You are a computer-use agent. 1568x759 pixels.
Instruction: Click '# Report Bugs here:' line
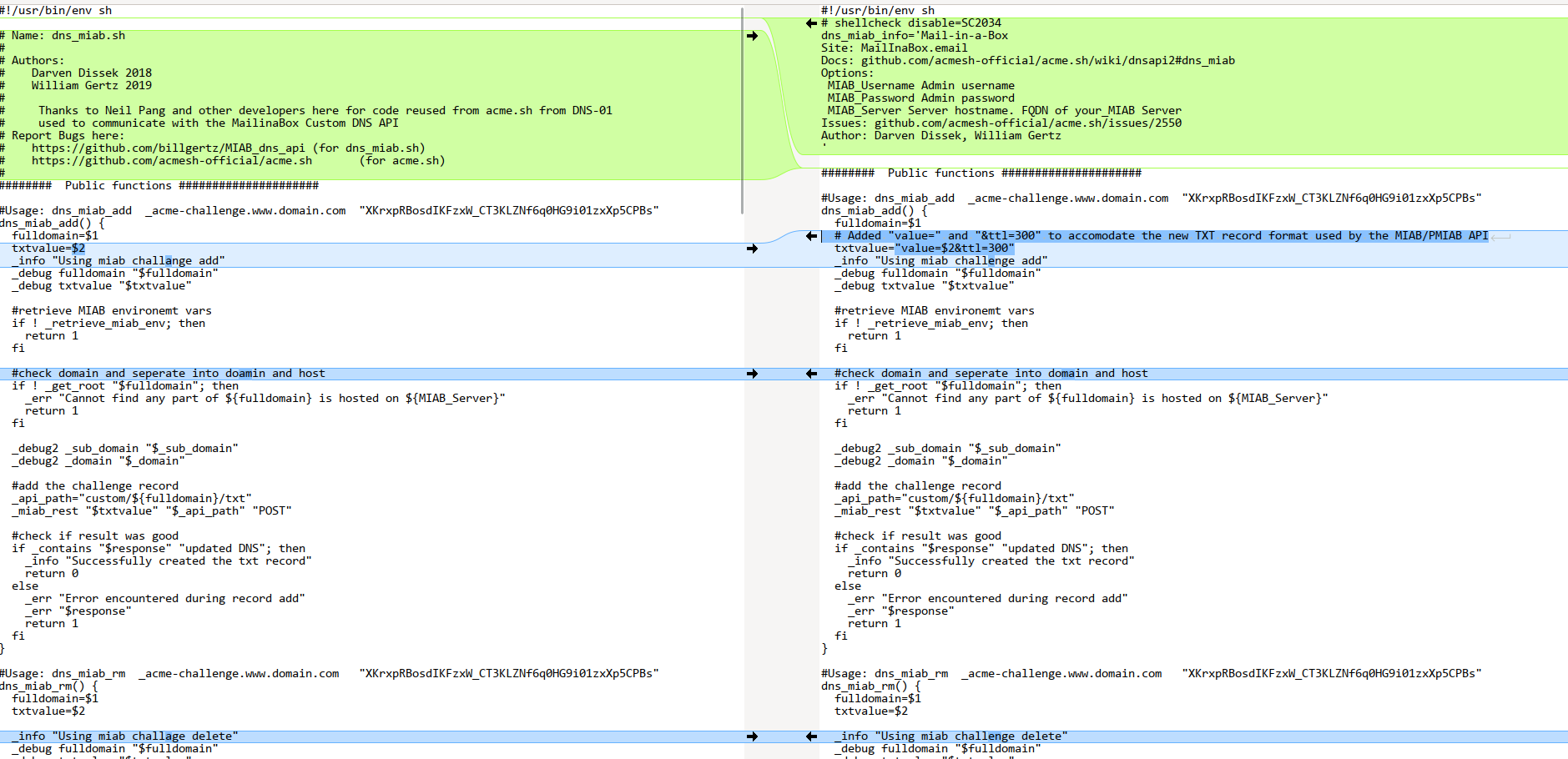pos(63,136)
